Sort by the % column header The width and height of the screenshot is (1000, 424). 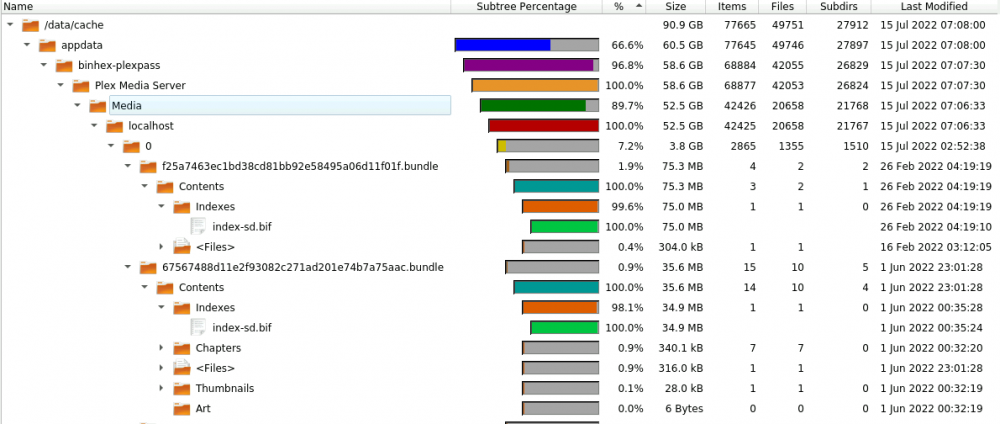[x=624, y=6]
